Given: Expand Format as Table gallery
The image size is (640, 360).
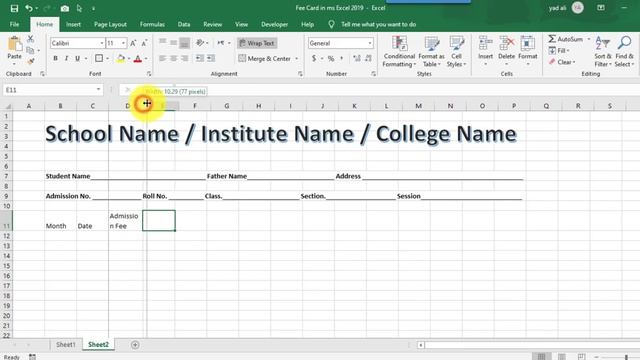Looking at the screenshot, I should pos(431,52).
